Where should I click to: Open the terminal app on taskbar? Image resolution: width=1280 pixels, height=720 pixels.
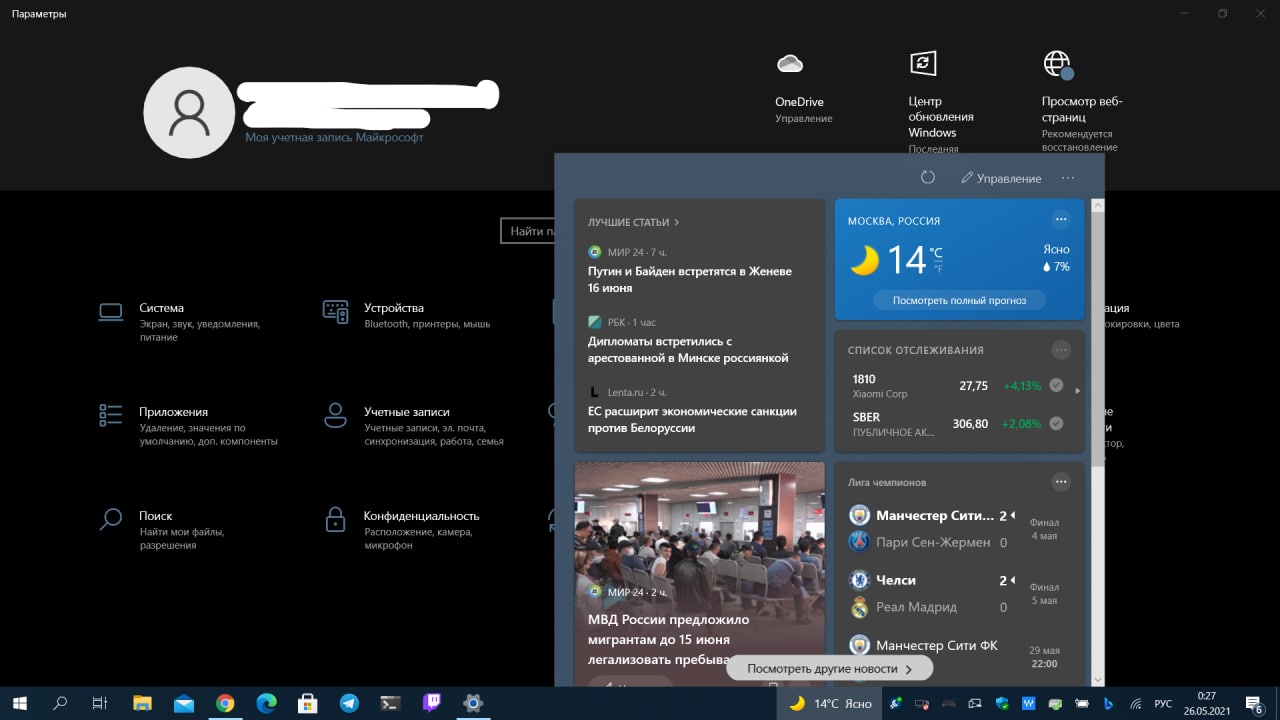[391, 703]
